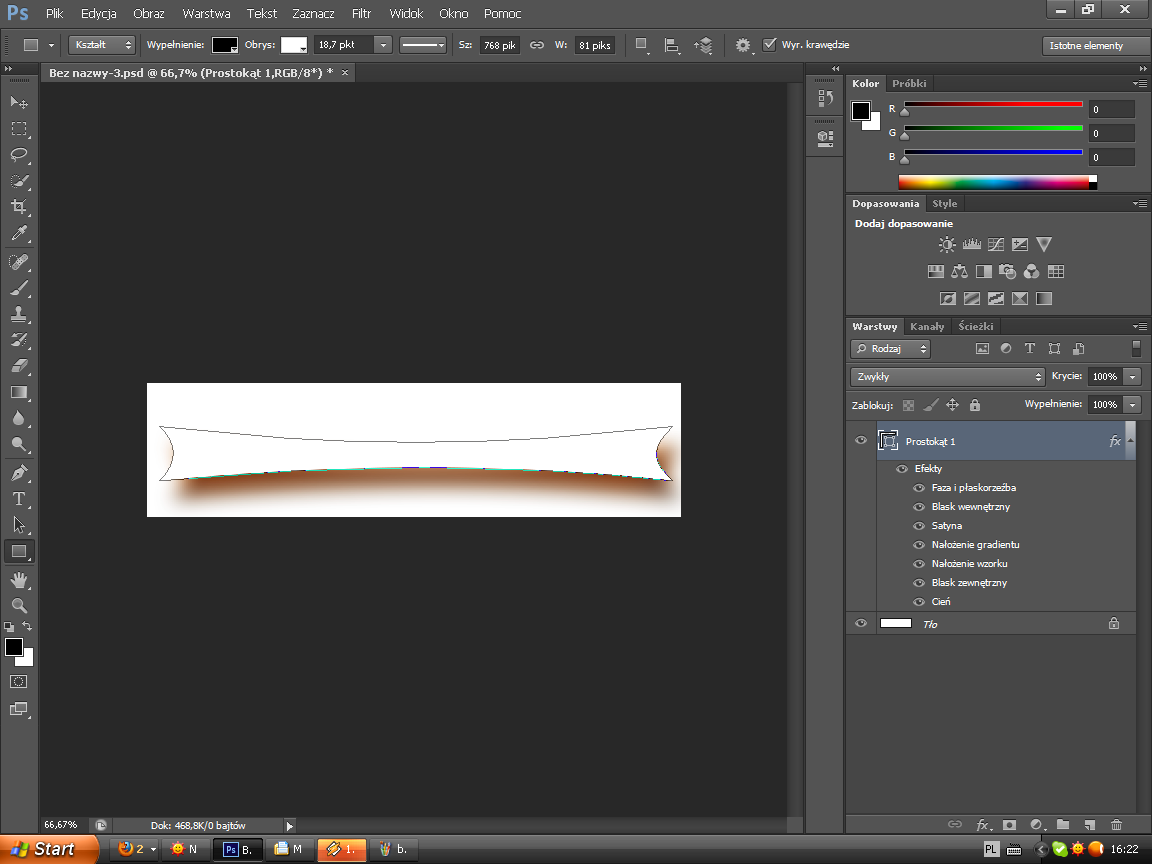Select the Eraser tool
Viewport: 1152px width, 864px height.
[19, 366]
